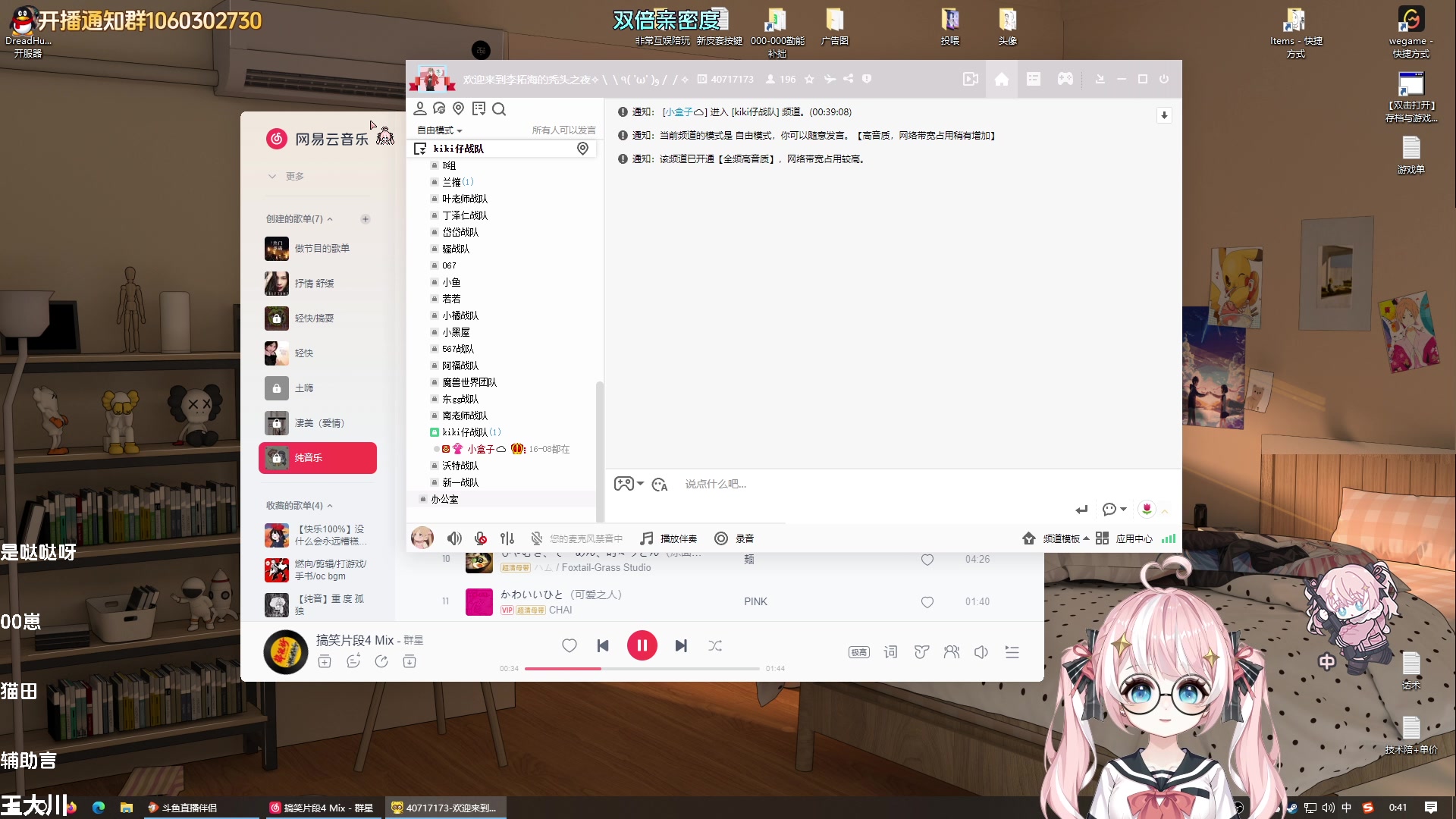Click the font emoji icon in chat input

660,484
